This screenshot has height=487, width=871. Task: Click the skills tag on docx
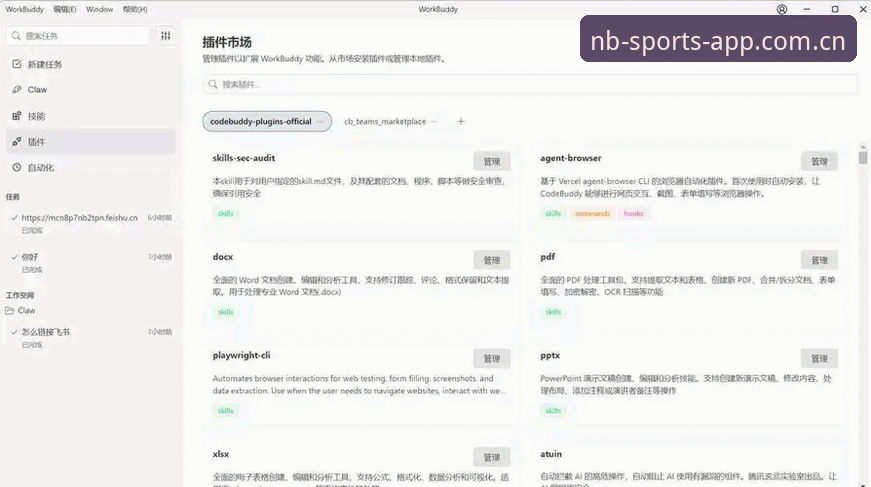click(226, 312)
